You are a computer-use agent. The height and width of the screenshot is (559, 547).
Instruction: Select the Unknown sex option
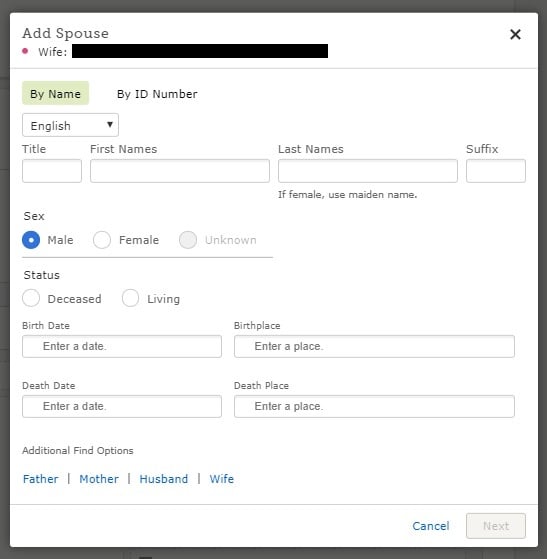[188, 240]
